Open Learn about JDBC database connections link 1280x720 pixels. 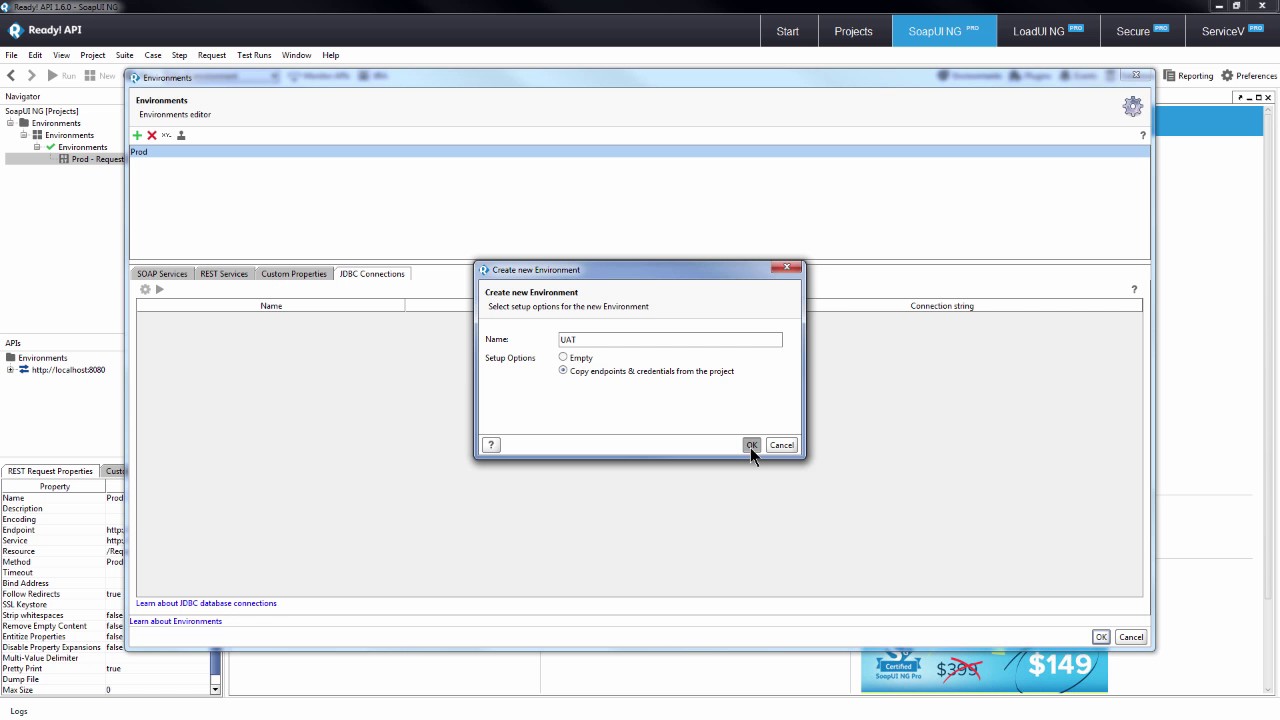206,603
